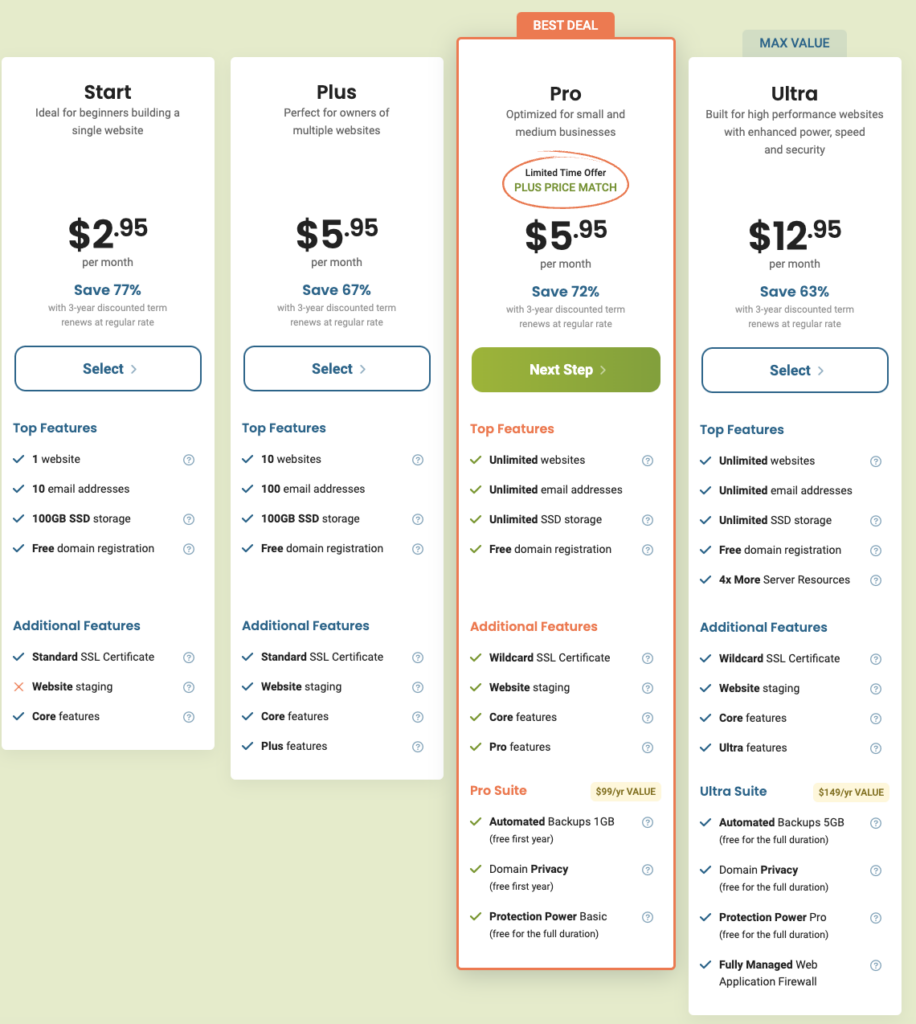This screenshot has height=1024, width=916.
Task: Click the checkmark next to Ultra features
Action: tap(706, 747)
